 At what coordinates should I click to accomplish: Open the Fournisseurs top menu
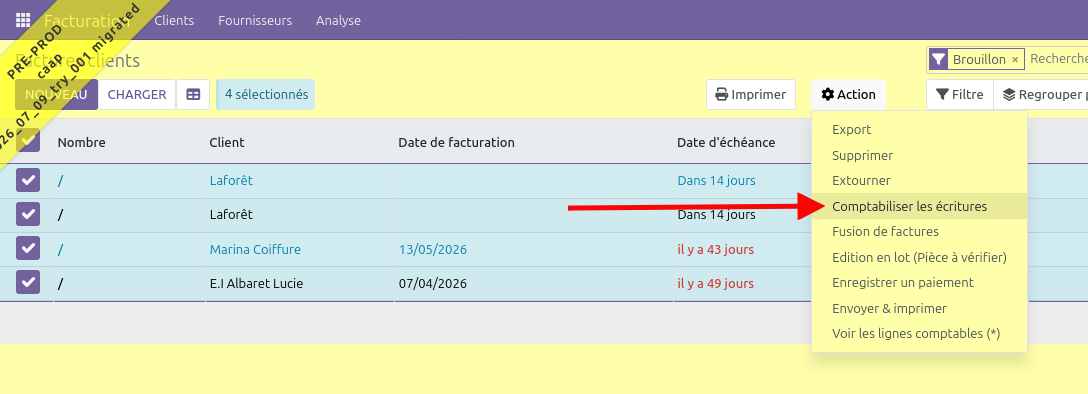[255, 20]
